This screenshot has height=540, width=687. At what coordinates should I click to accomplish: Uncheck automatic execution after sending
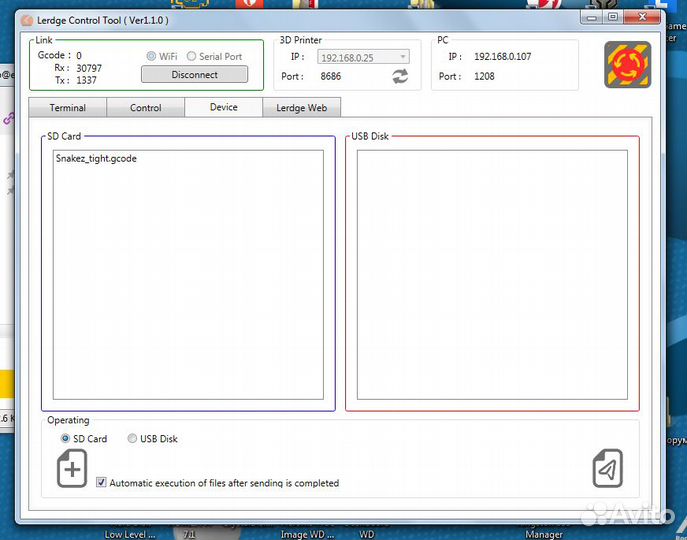101,483
